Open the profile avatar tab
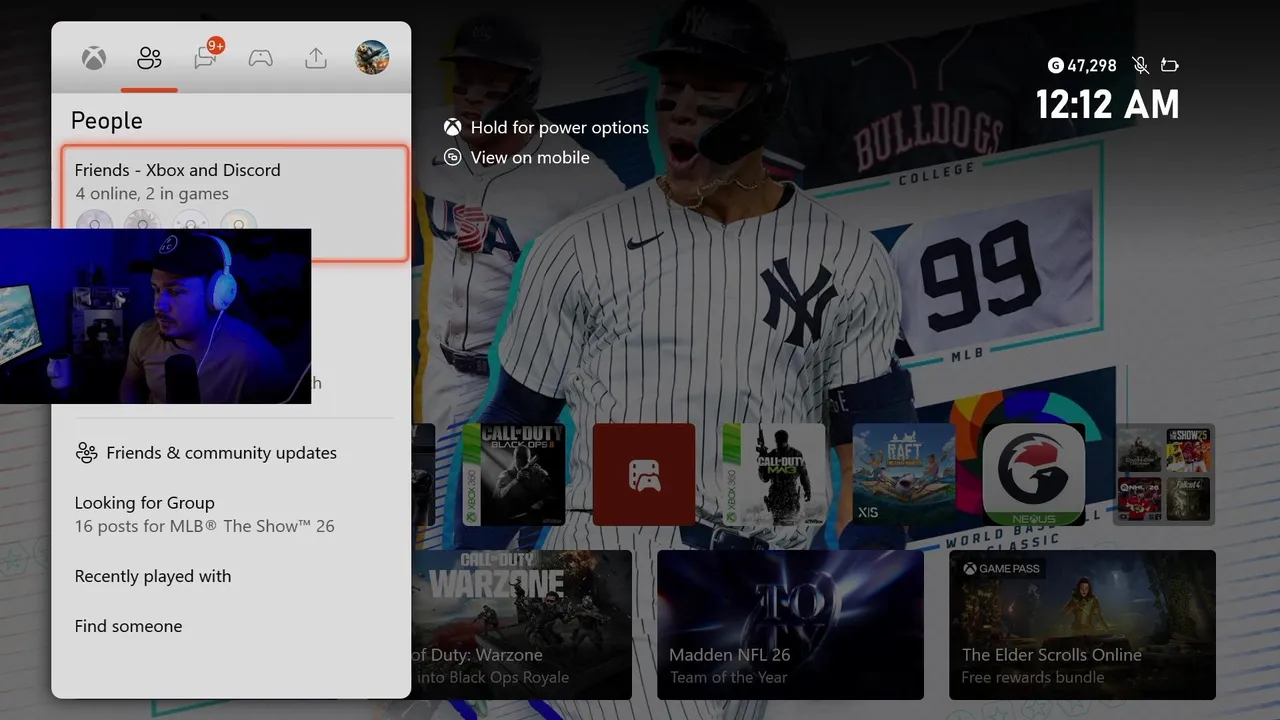Screen dimensions: 1280x720 pos(372,57)
